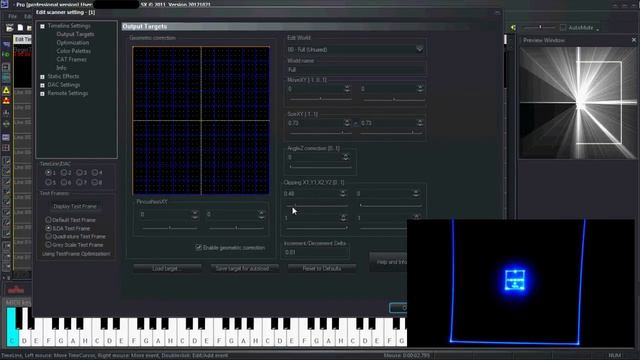Select Optimization in settings tree

coord(73,42)
